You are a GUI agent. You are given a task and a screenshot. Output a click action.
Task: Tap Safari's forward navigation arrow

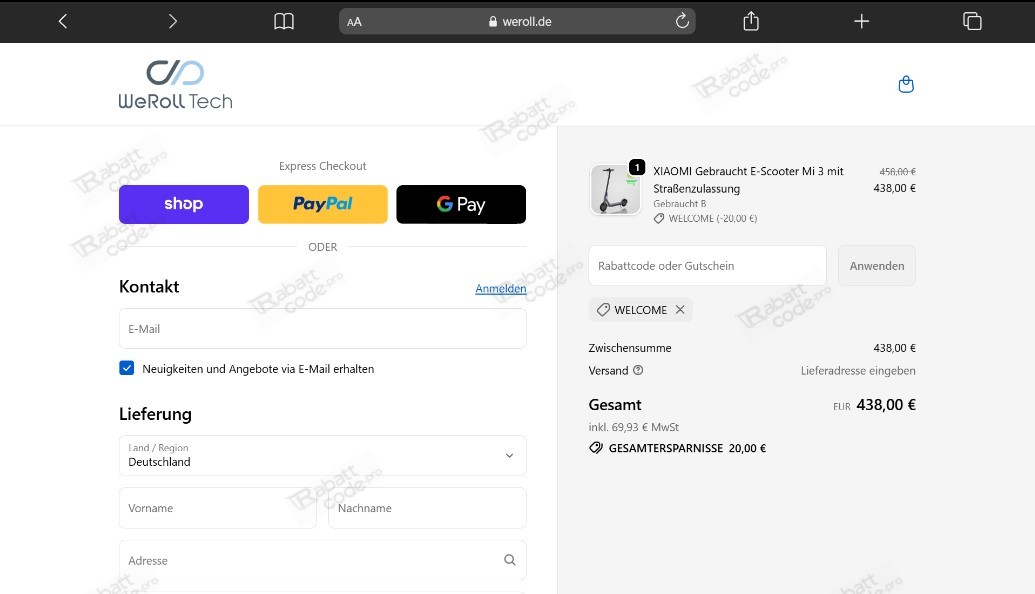(x=172, y=21)
